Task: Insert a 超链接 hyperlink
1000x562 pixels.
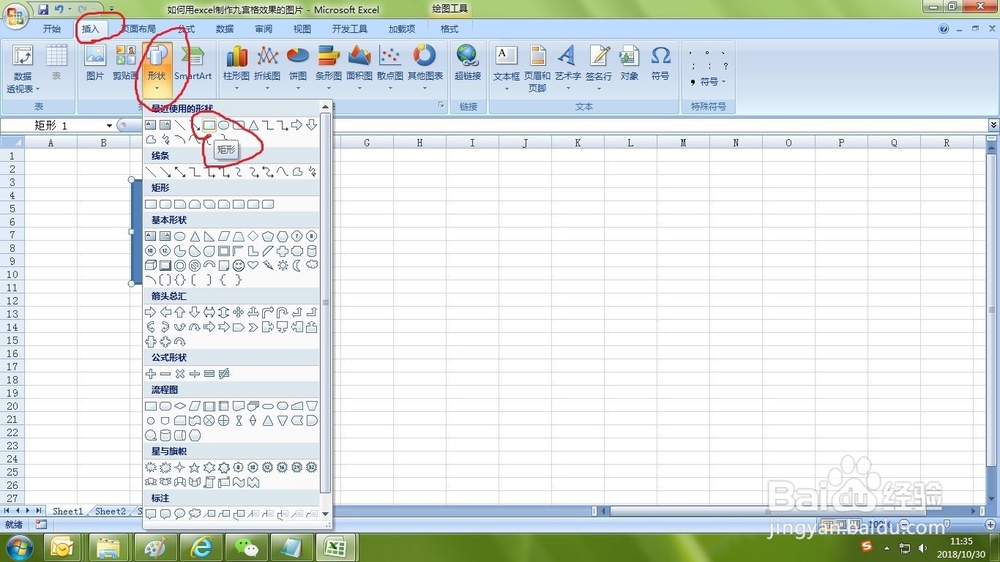Action: coord(467,63)
